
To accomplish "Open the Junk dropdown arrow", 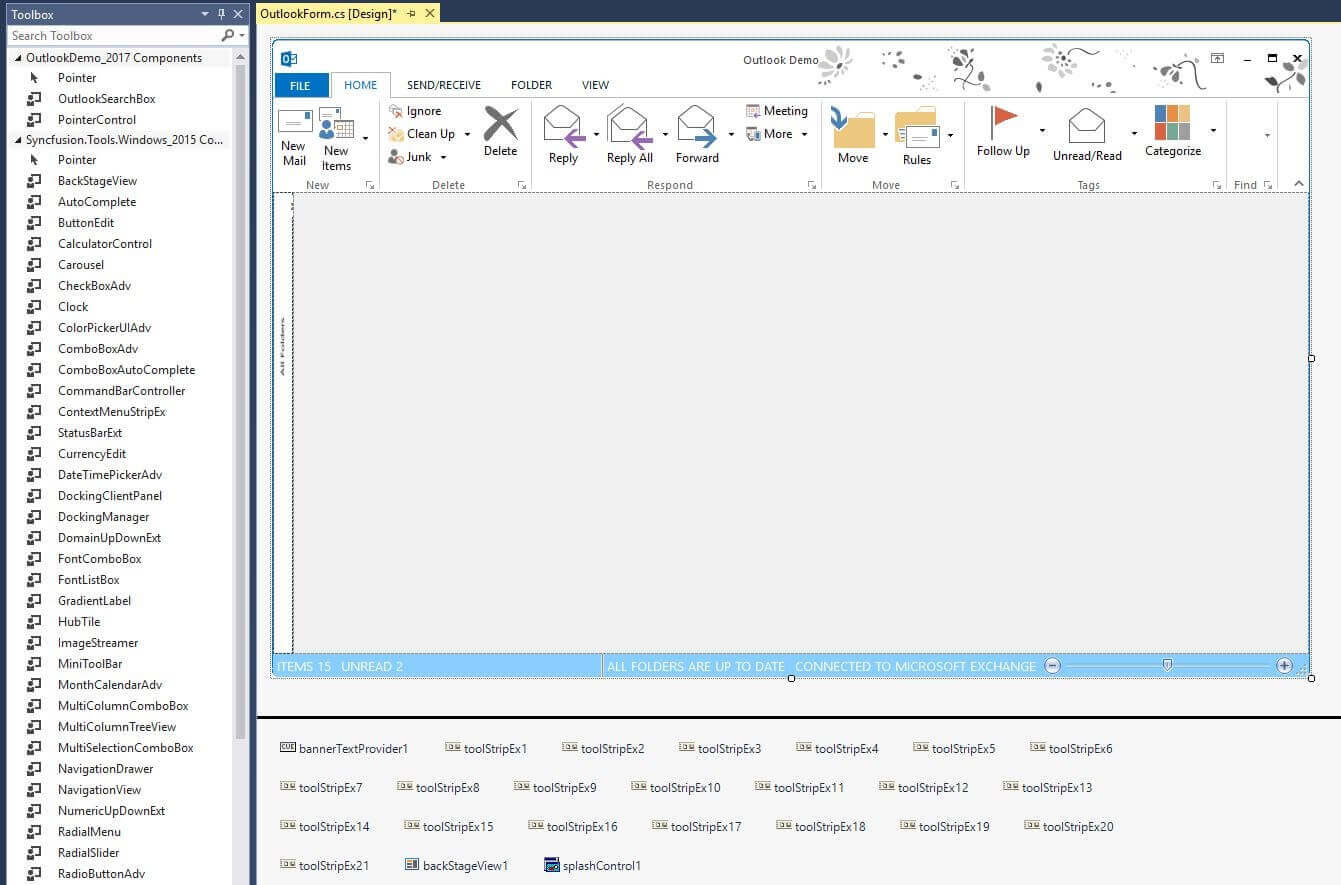I will click(444, 157).
